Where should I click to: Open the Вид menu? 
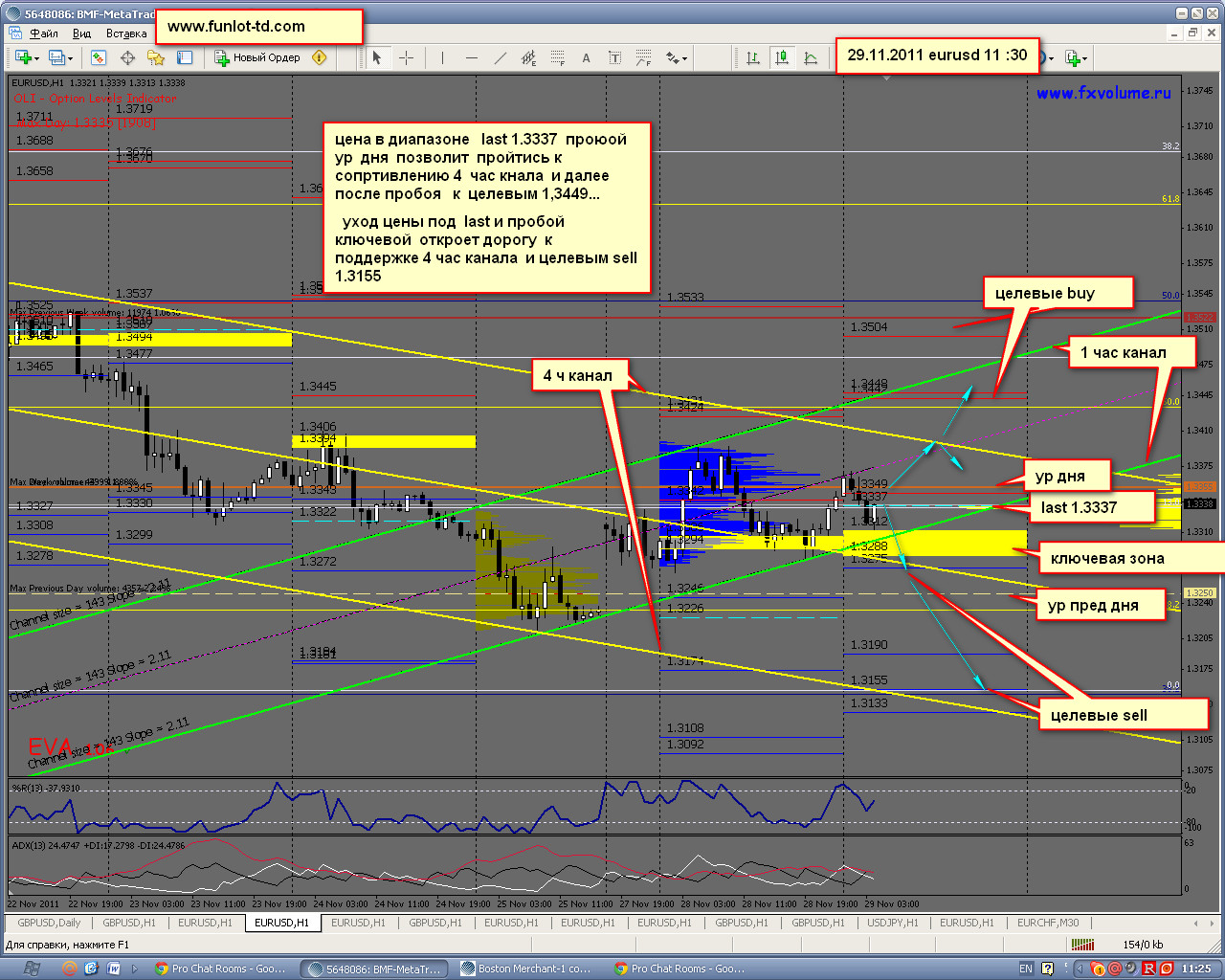coord(82,33)
